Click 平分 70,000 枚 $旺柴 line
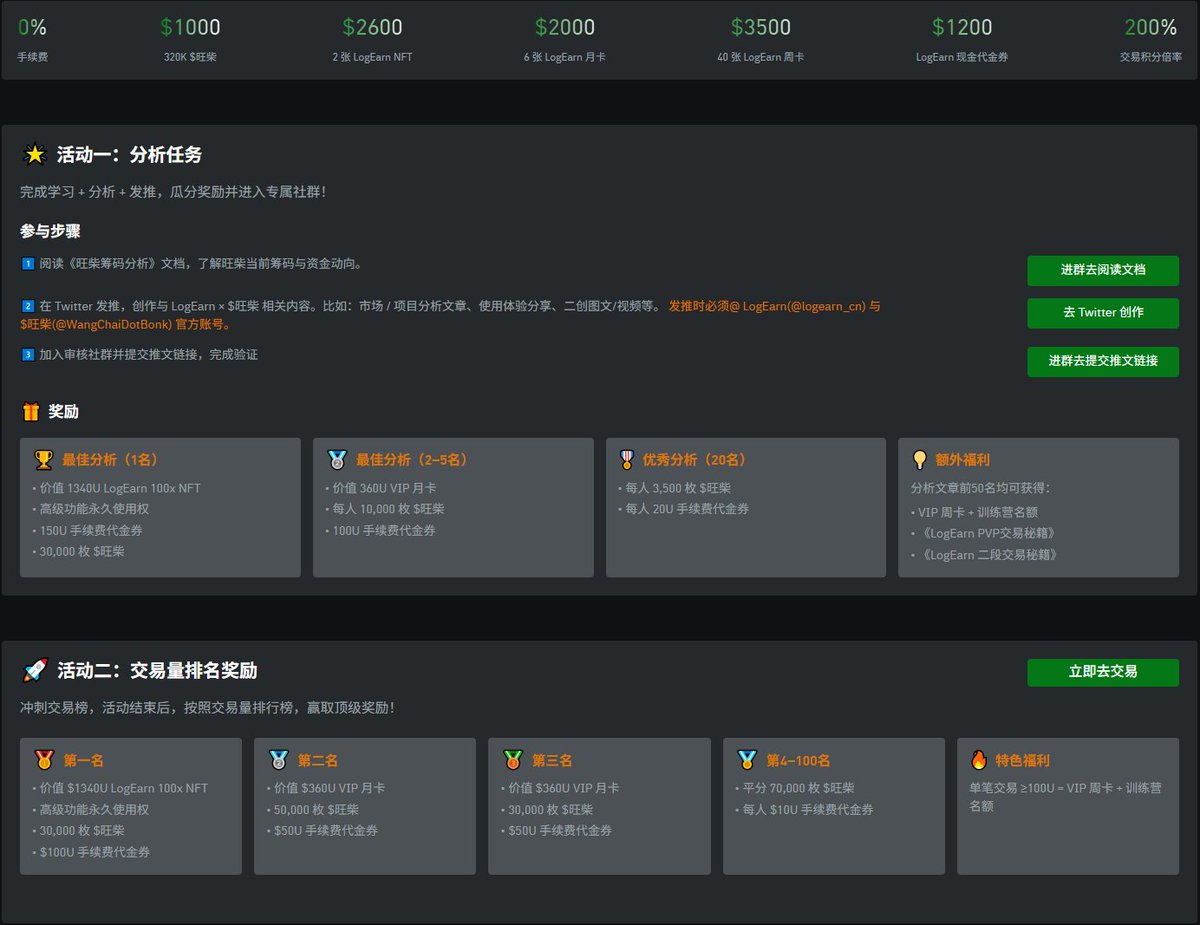 tap(796, 788)
